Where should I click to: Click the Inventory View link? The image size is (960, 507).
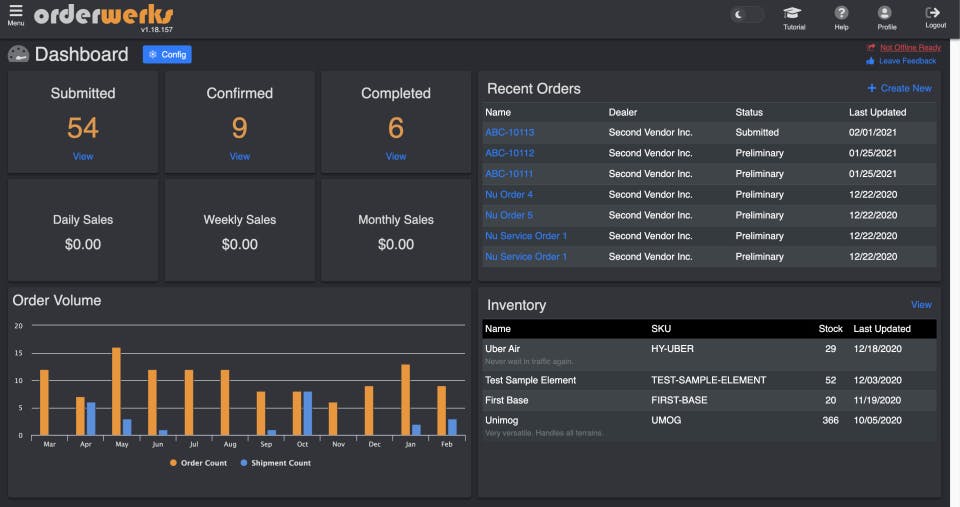click(921, 305)
